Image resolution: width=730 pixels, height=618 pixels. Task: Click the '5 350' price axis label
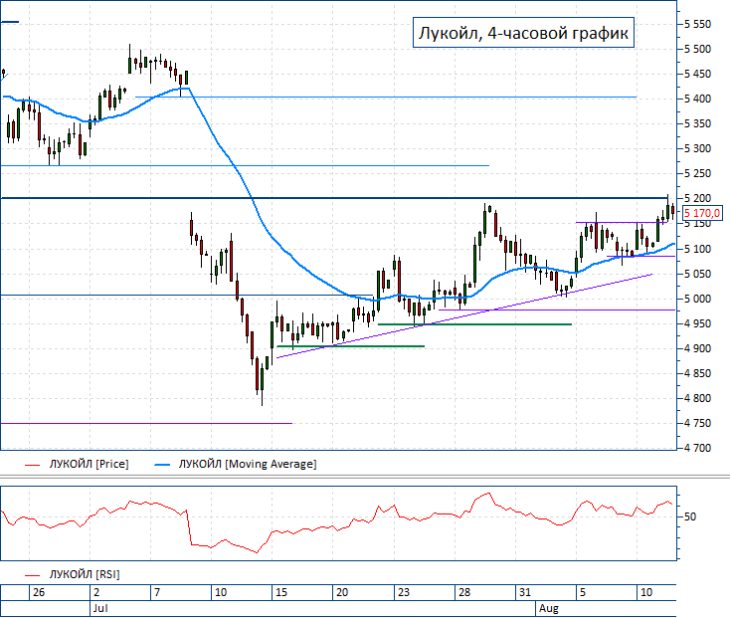click(697, 124)
